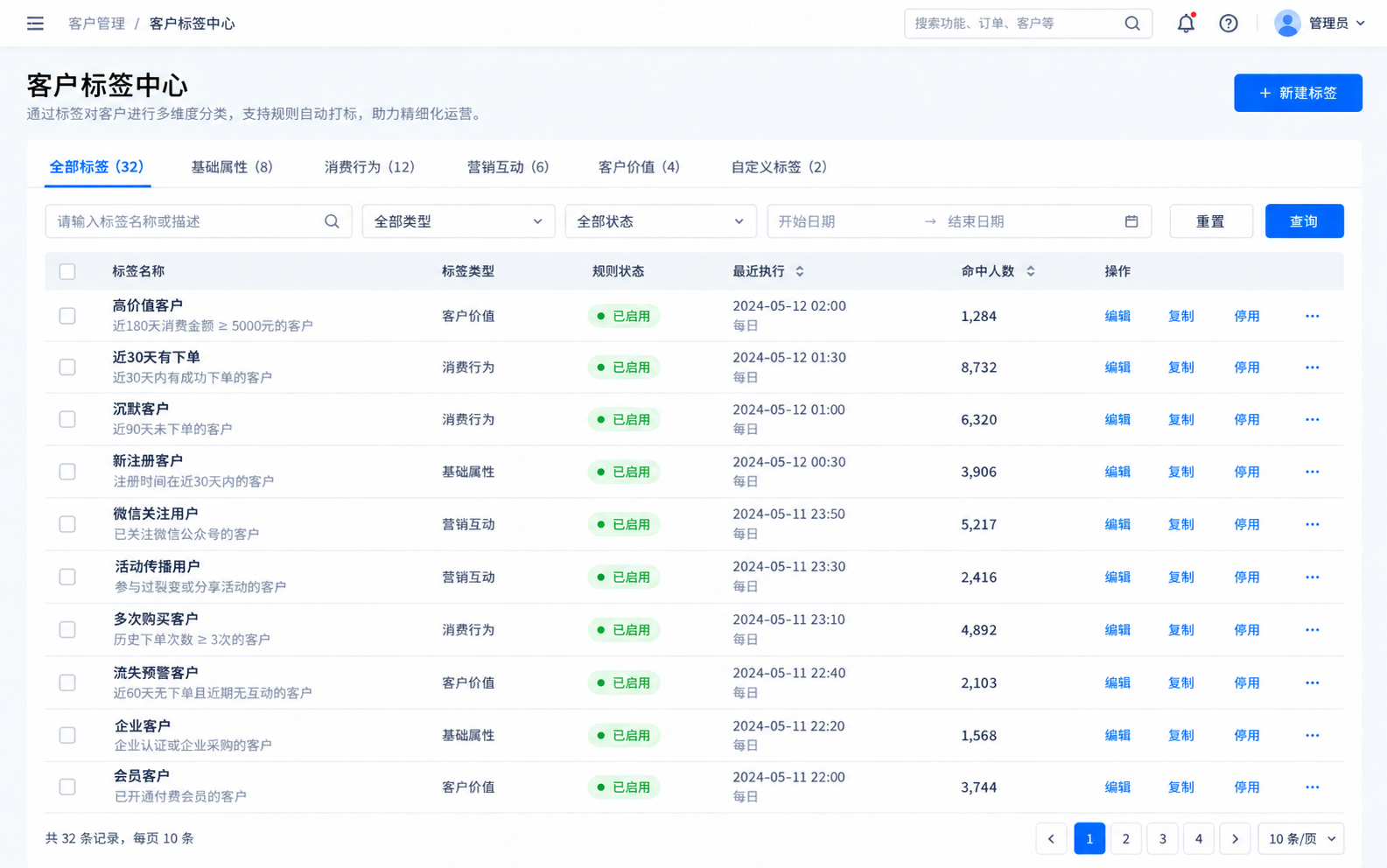Open more actions for 微信关注用户
Image resolution: width=1387 pixels, height=868 pixels.
click(x=1312, y=524)
